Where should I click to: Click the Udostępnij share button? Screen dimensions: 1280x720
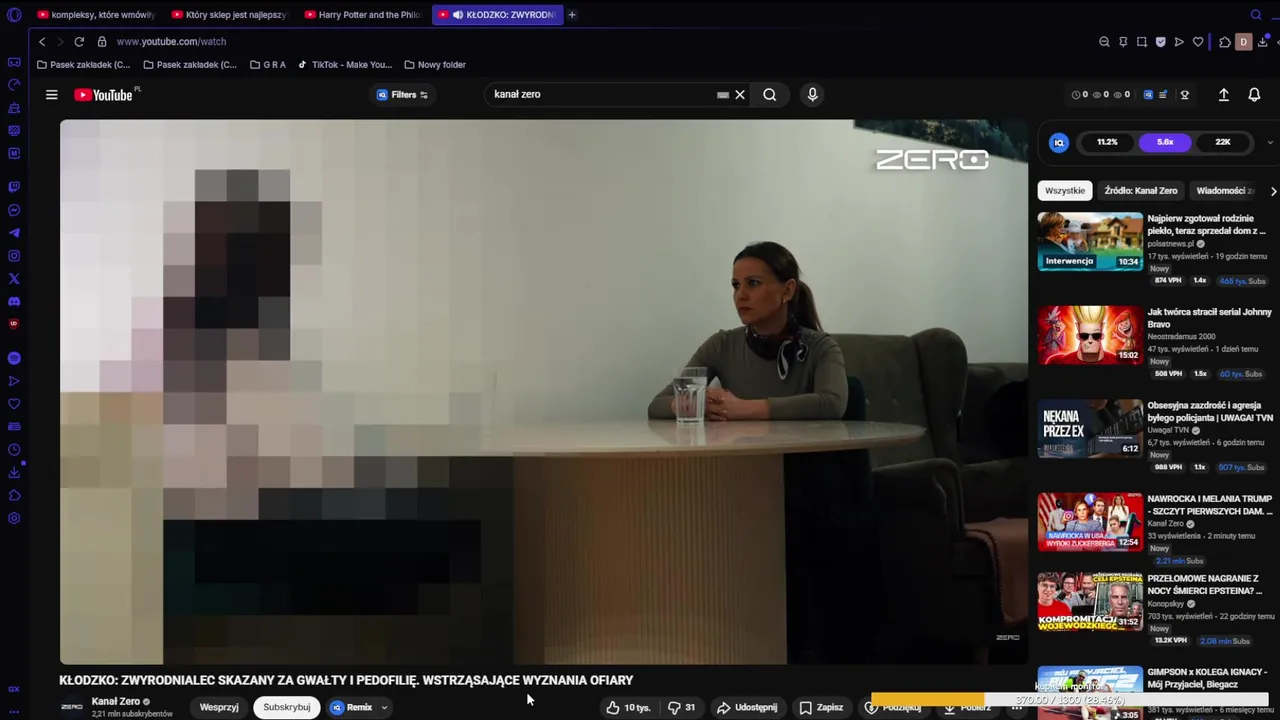[x=747, y=707]
